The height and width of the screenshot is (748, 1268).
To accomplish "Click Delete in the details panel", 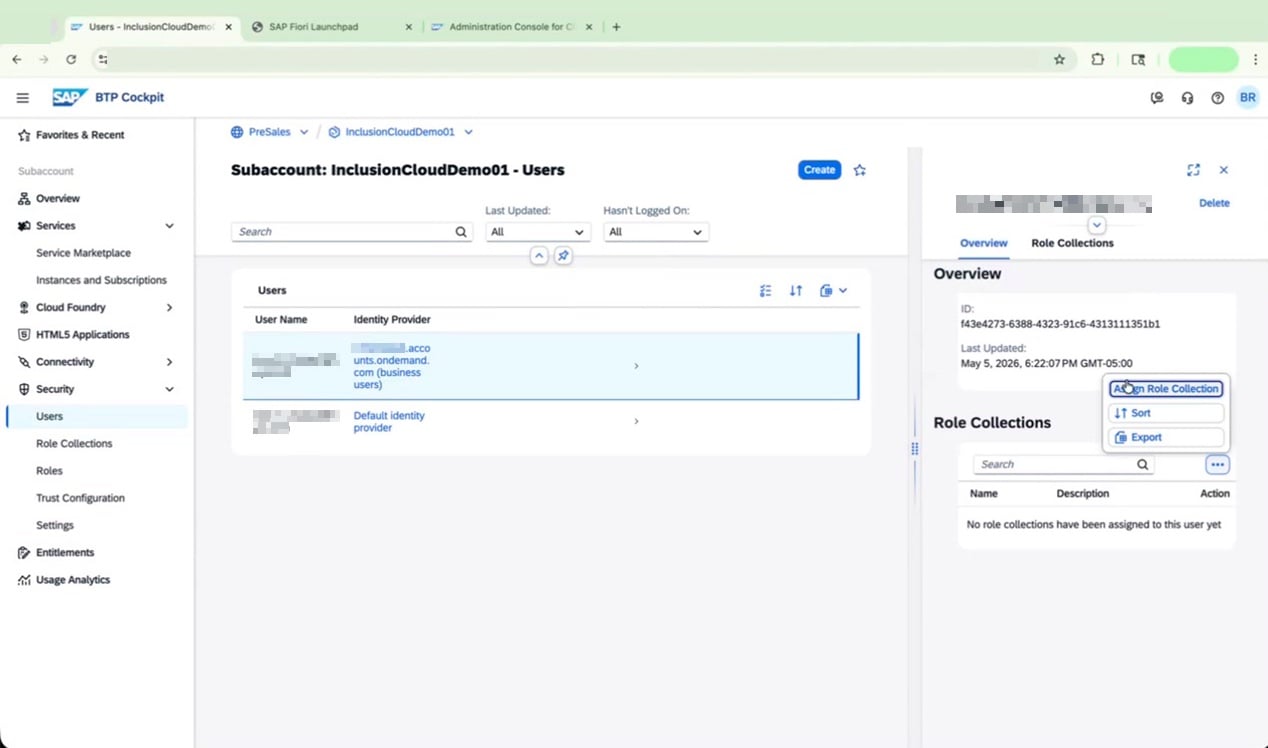I will pos(1214,203).
